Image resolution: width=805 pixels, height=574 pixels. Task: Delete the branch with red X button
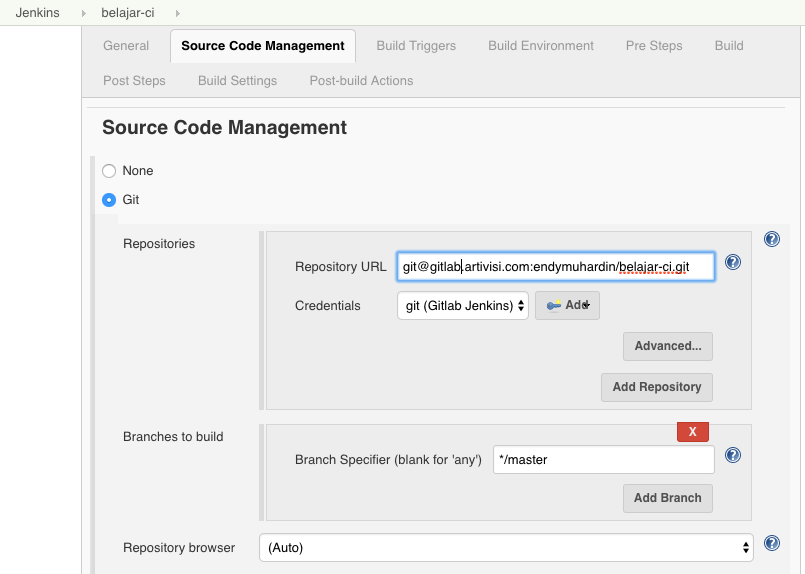[693, 432]
